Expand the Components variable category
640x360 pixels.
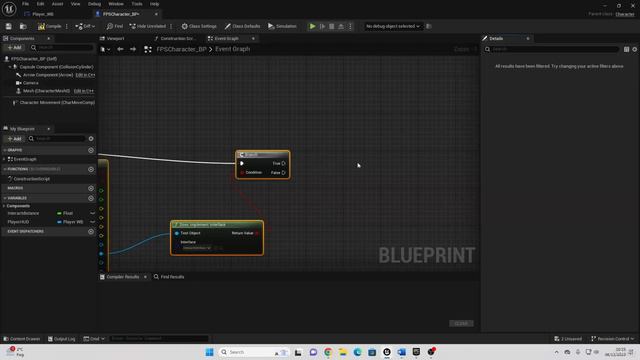tap(4, 206)
